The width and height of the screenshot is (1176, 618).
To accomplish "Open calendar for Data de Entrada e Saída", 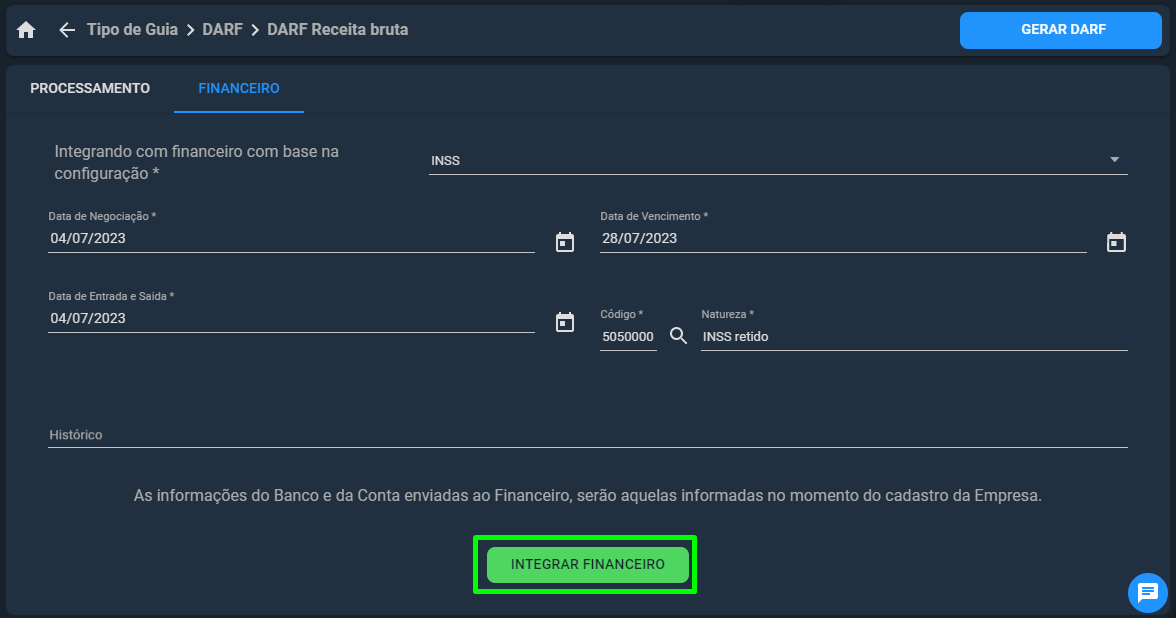I will pyautogui.click(x=565, y=322).
